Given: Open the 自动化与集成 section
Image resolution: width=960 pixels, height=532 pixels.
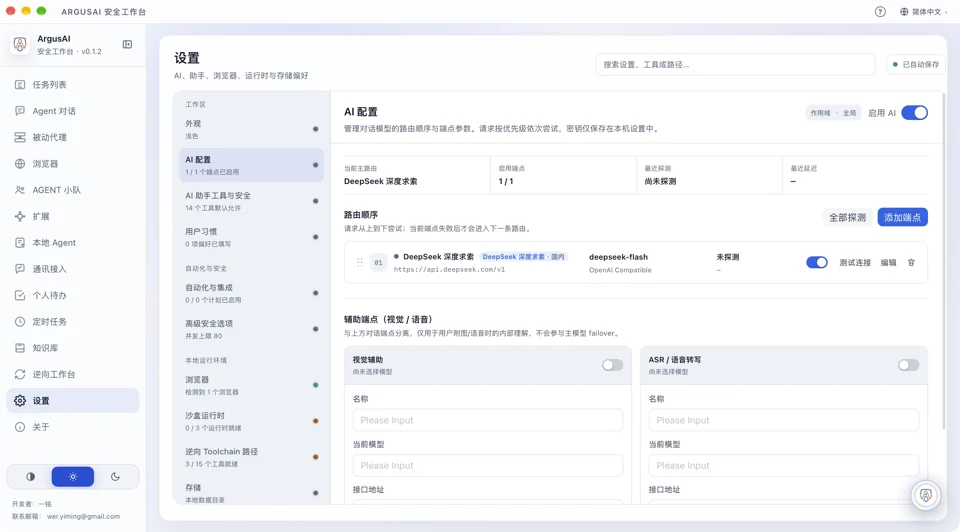Looking at the screenshot, I should coord(251,293).
